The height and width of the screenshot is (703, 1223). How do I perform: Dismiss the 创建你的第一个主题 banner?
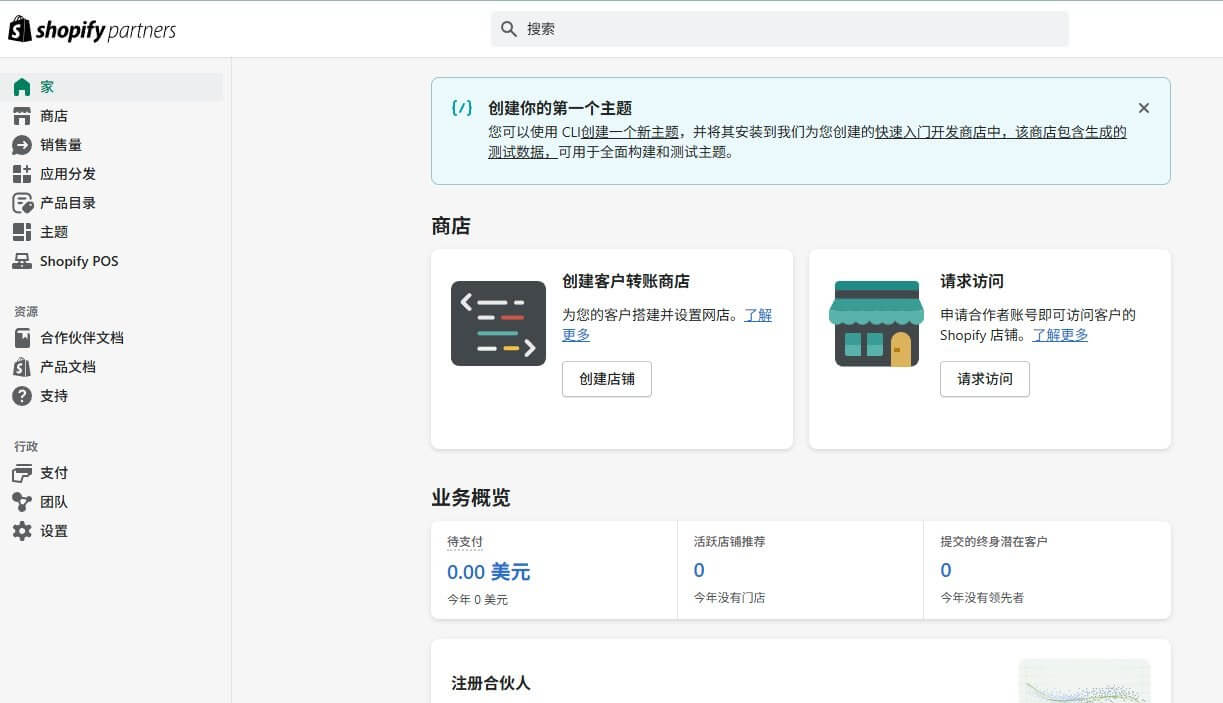pyautogui.click(x=1144, y=108)
